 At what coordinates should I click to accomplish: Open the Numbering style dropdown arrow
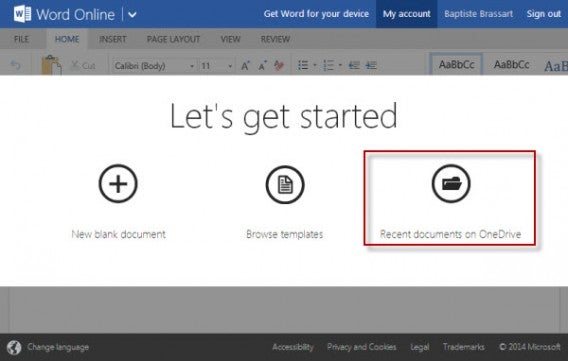pos(340,66)
